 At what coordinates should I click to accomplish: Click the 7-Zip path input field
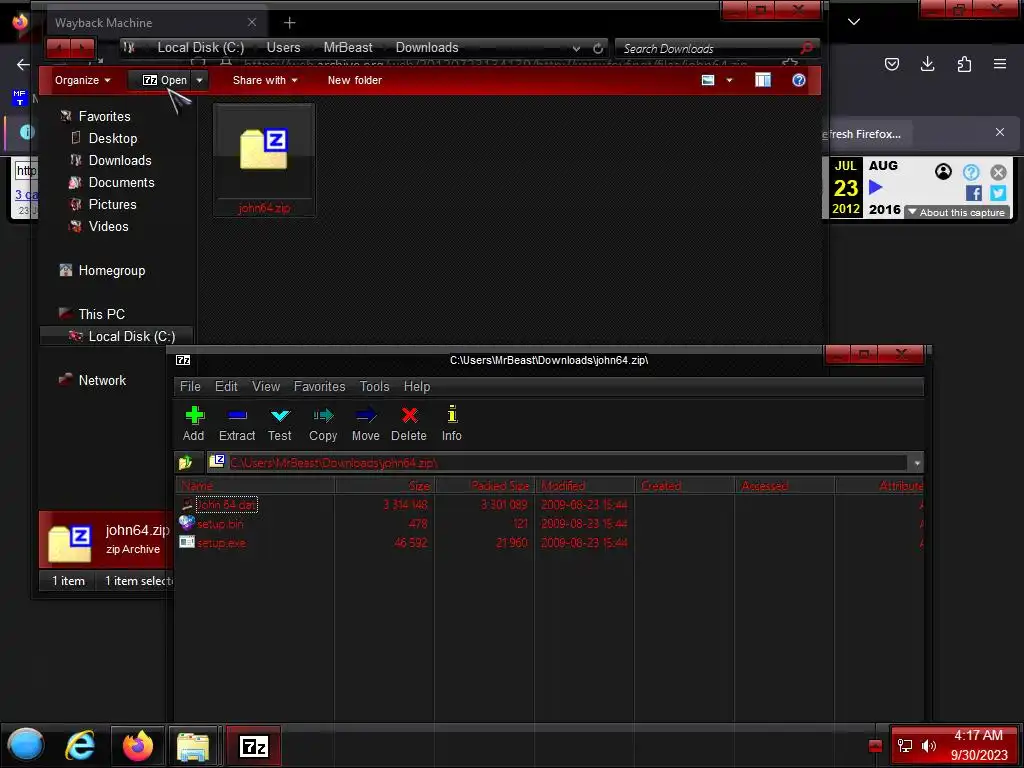coord(558,463)
